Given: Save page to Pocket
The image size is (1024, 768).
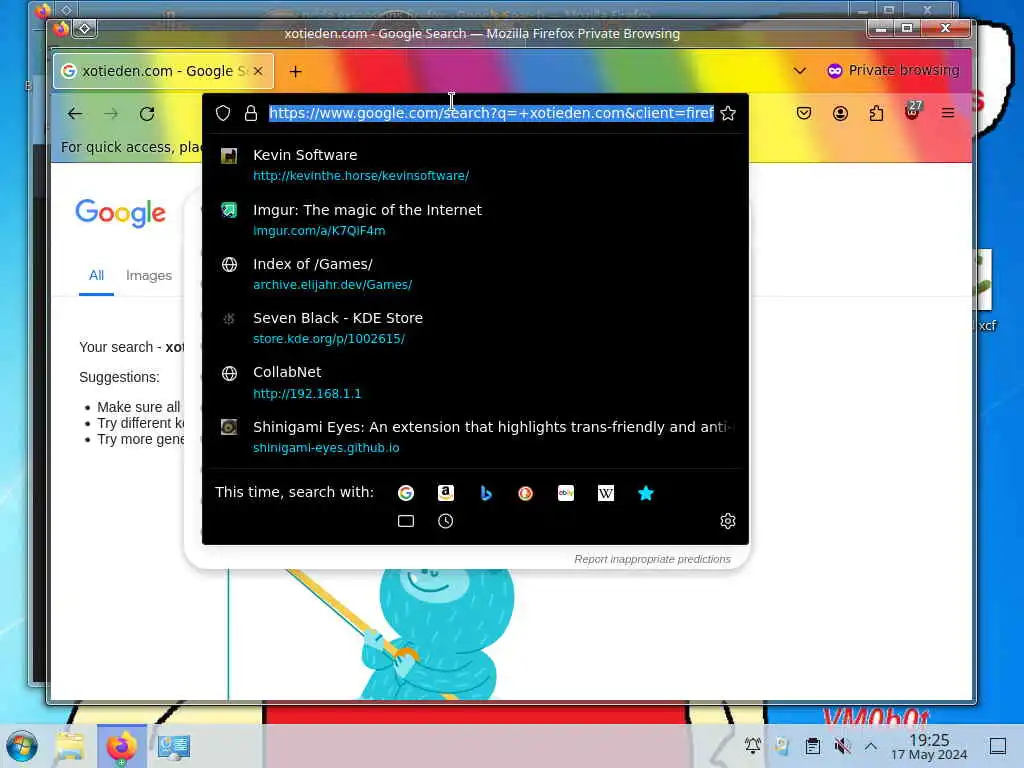Looking at the screenshot, I should (804, 114).
